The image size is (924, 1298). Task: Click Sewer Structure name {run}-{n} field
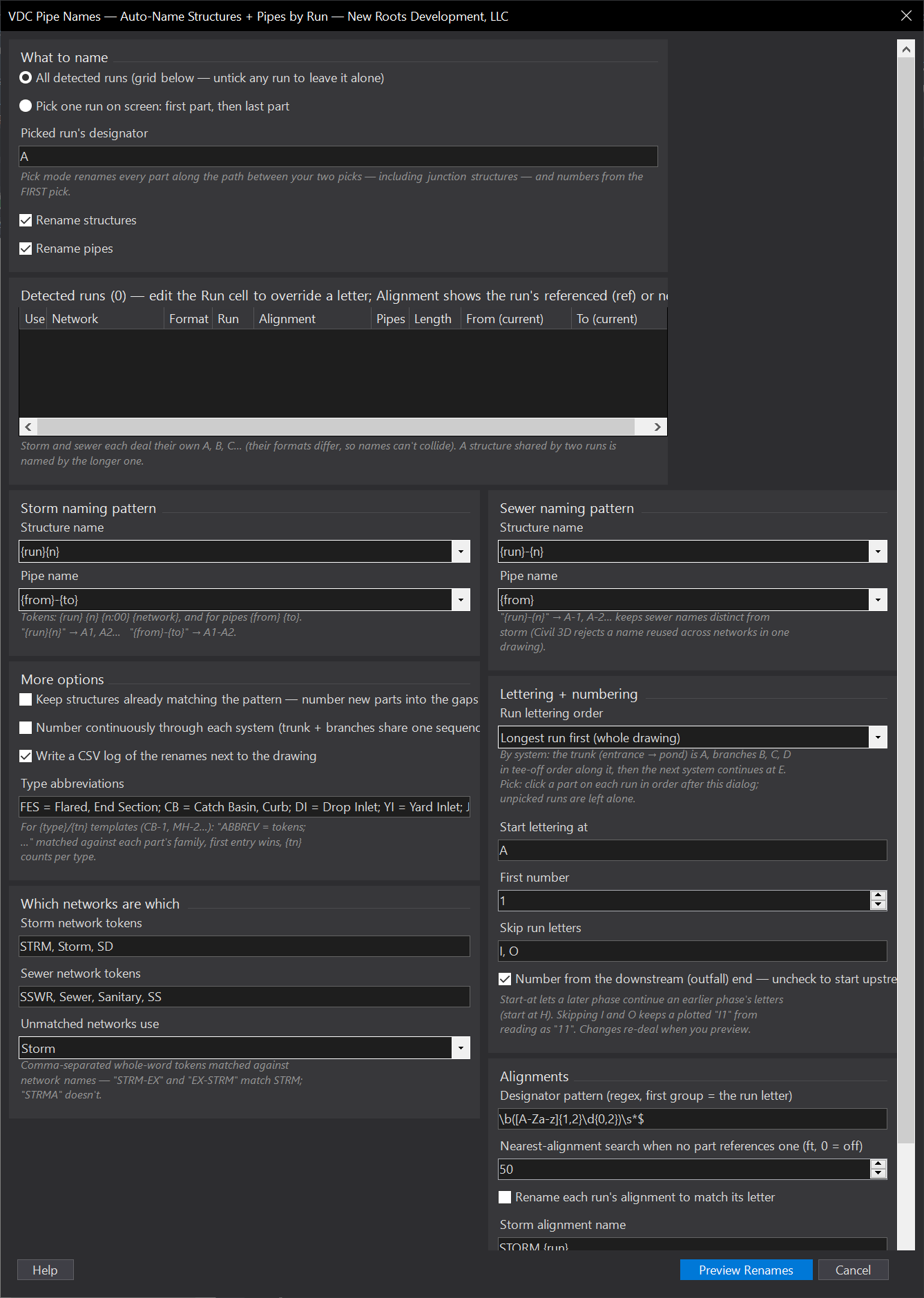[x=684, y=552]
